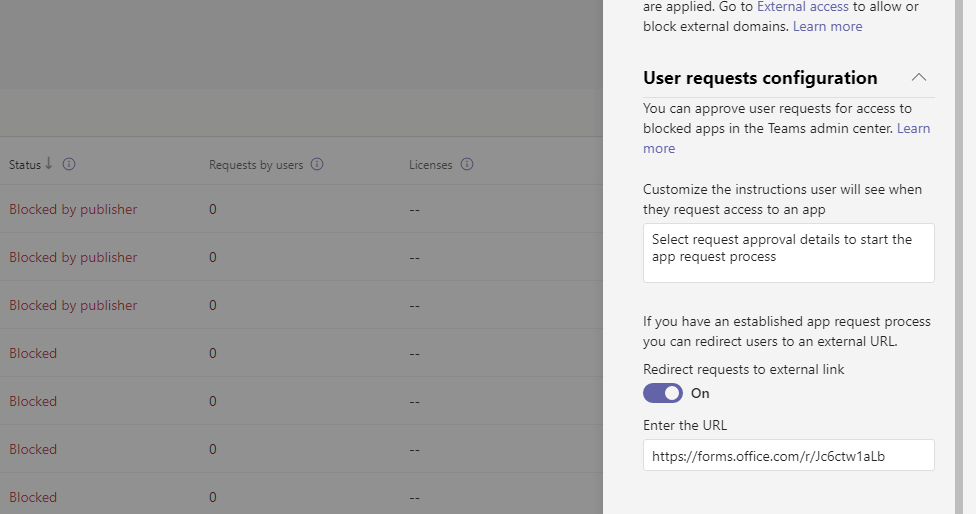Open Learn more after external domains text
Screen dimensions: 976x514
click(x=827, y=27)
